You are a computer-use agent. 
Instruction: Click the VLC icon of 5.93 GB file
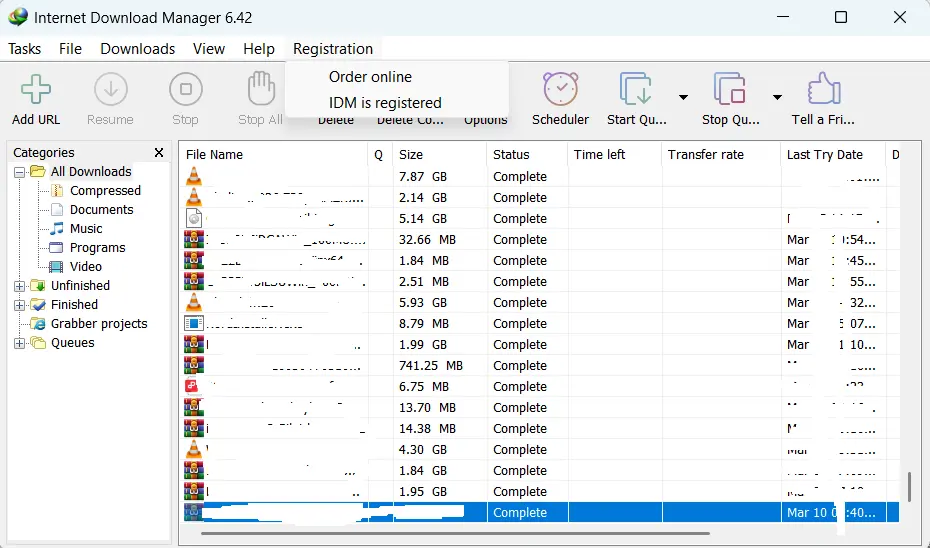pos(193,302)
